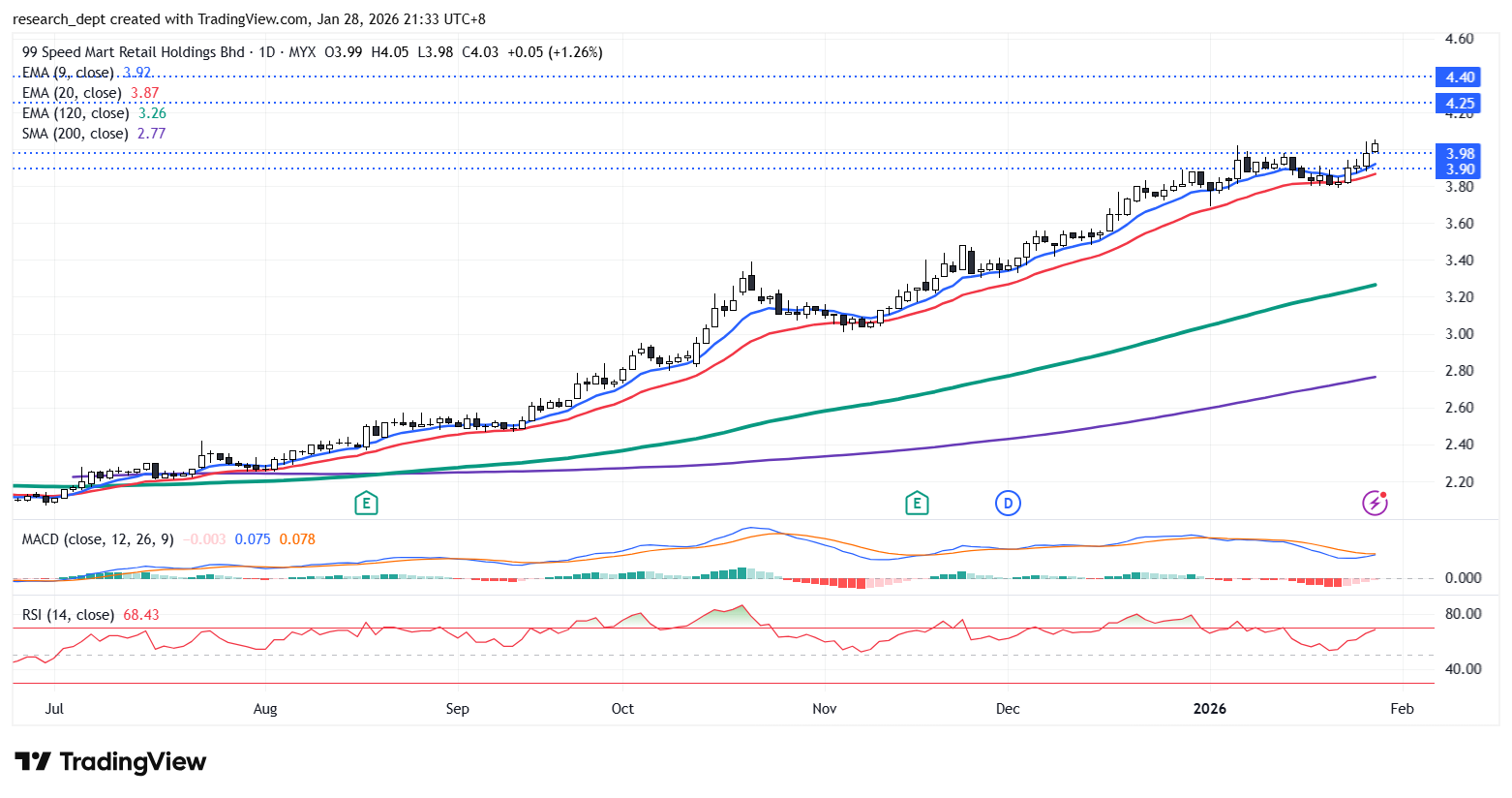Select the MACD (close, 12, 26, 9) legend
Screen dimensions: 1512x798
pyautogui.click(x=98, y=539)
